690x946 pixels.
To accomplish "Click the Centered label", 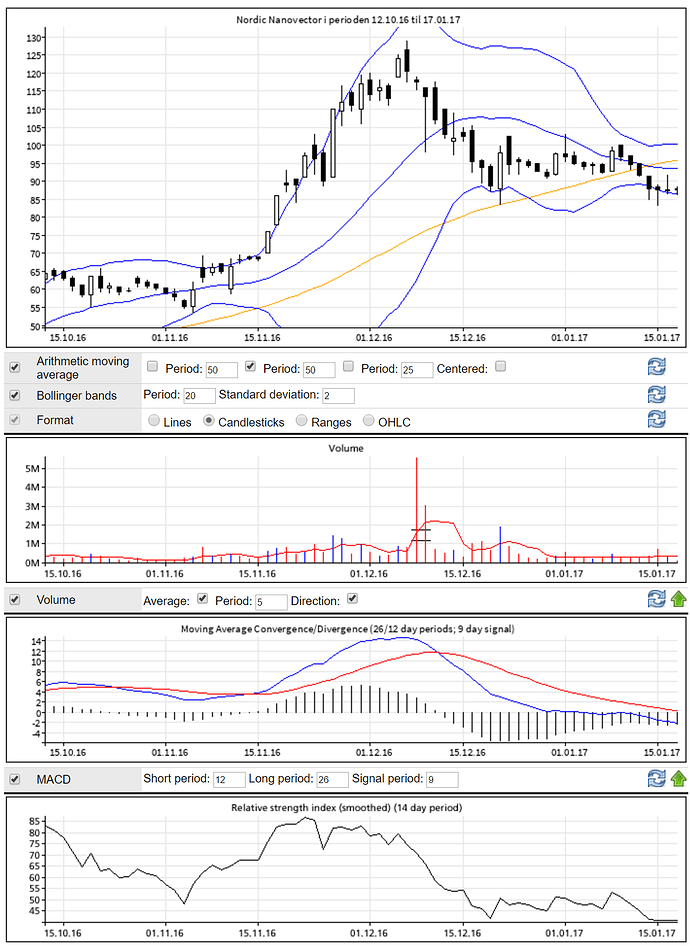I will (x=462, y=369).
